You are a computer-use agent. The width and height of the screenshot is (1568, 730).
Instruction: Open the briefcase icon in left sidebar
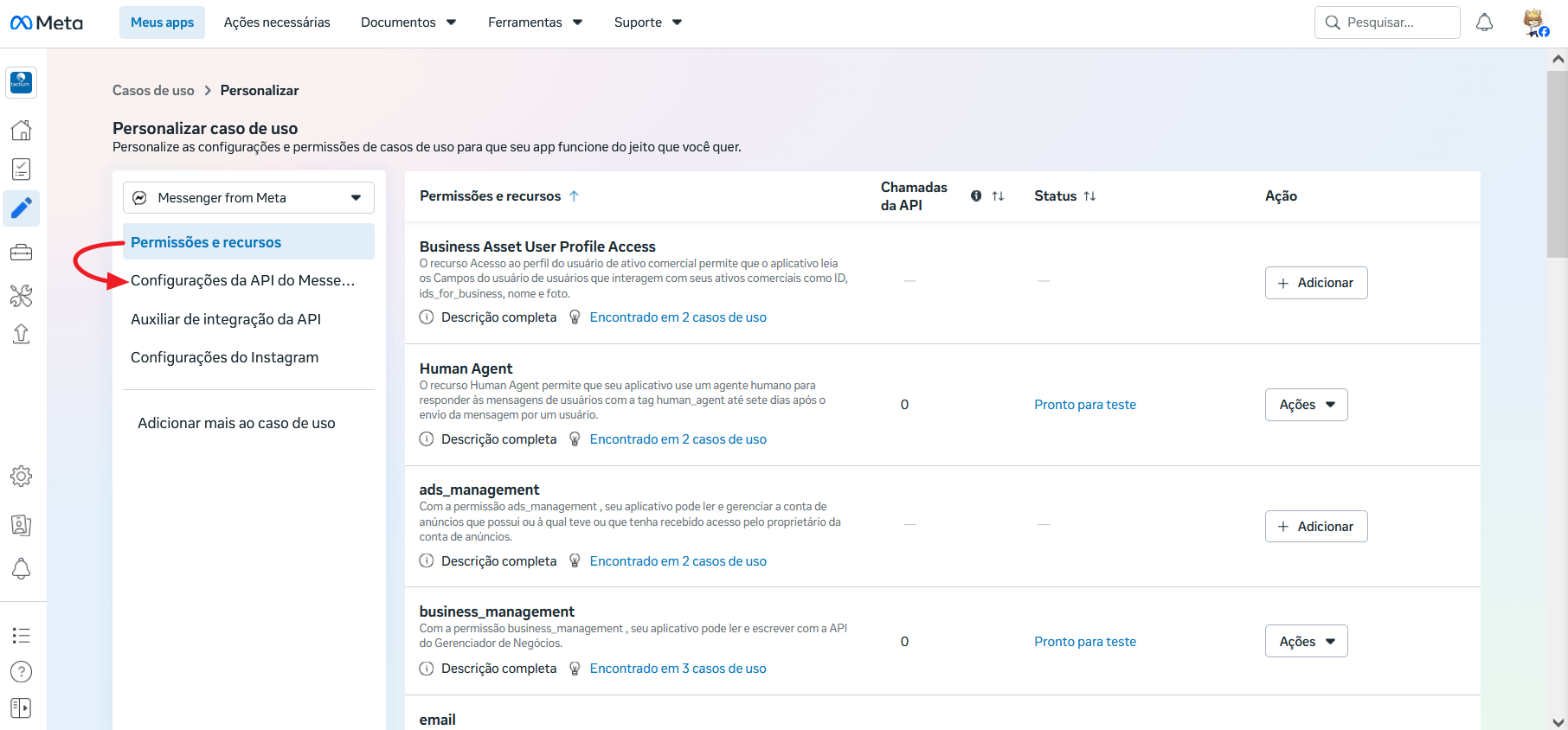22,253
